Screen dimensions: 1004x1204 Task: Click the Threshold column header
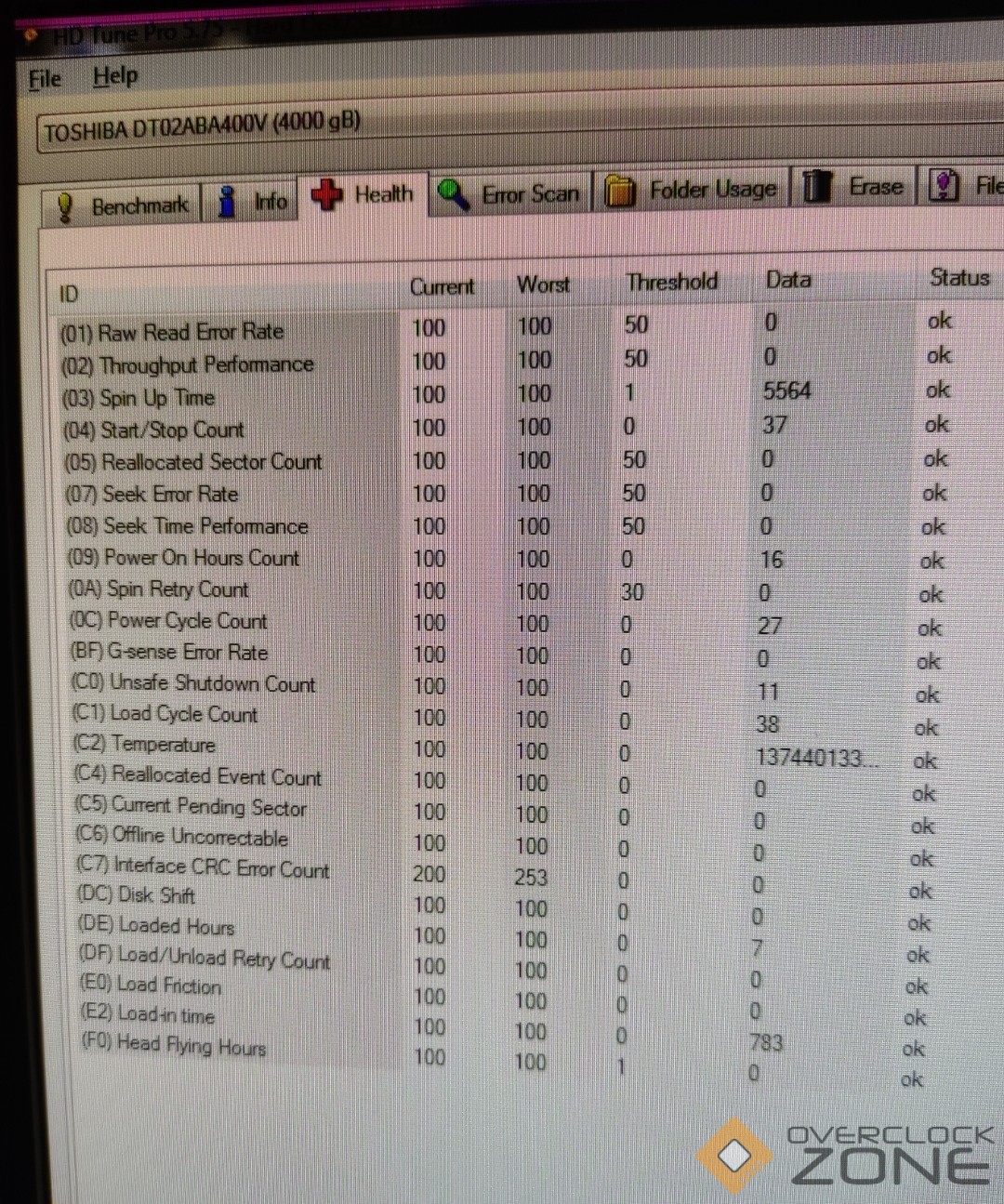671,282
